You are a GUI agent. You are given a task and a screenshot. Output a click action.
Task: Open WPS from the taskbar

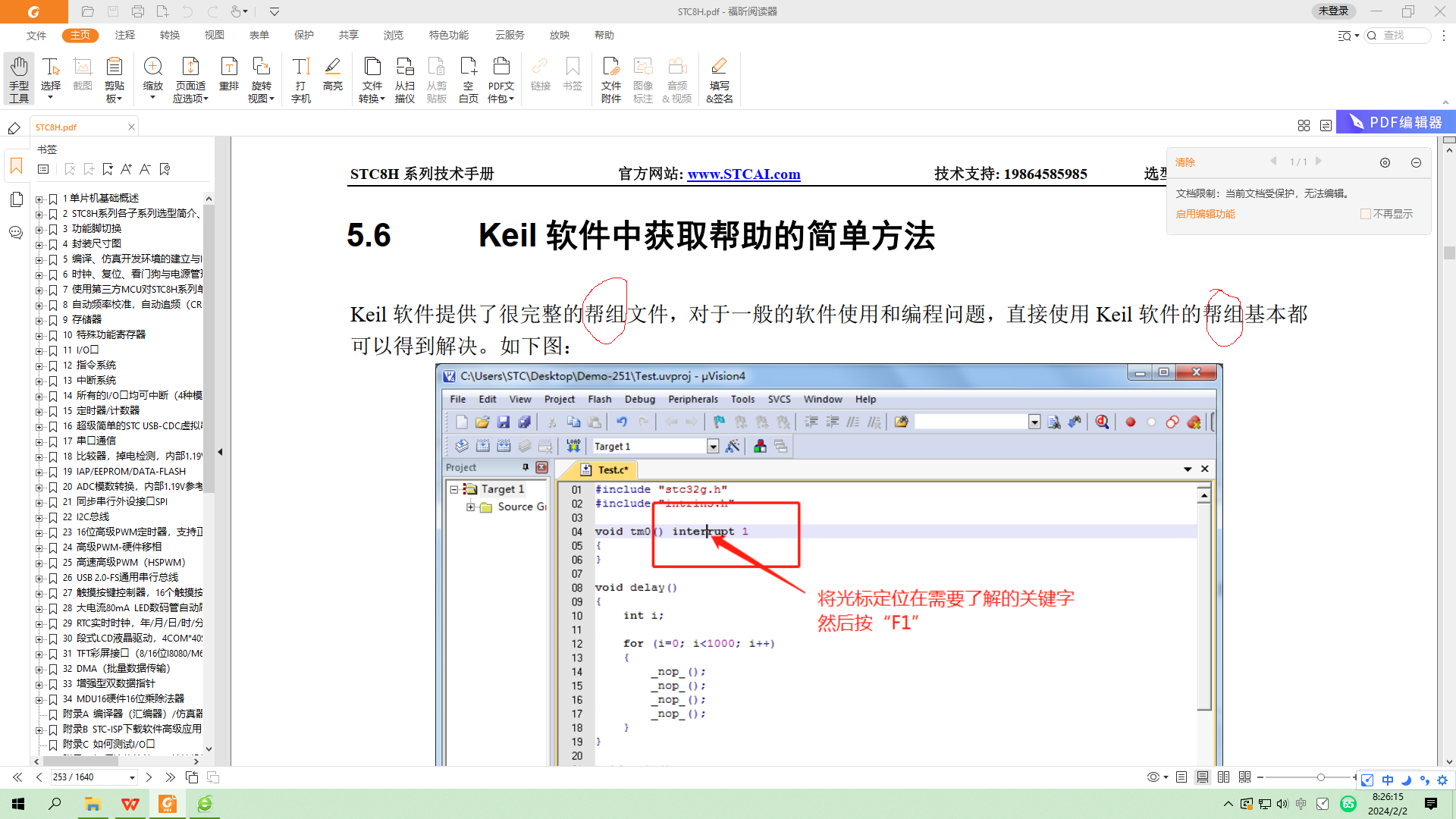pos(130,804)
